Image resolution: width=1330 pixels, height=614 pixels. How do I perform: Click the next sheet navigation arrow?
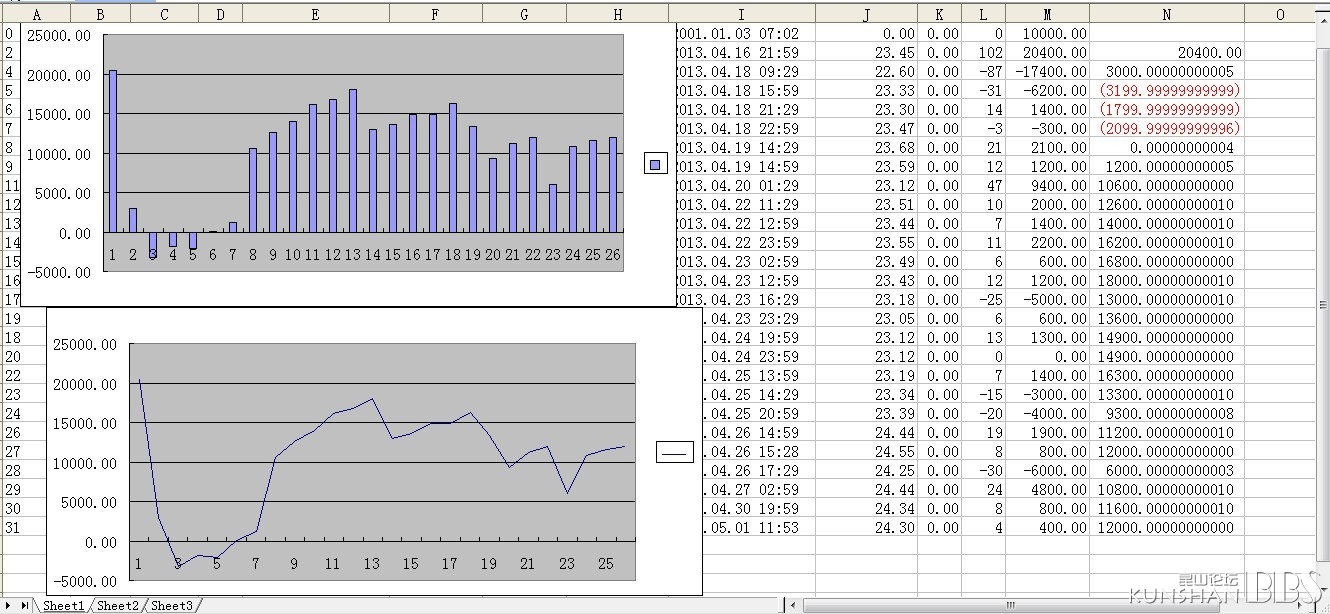coord(9,606)
